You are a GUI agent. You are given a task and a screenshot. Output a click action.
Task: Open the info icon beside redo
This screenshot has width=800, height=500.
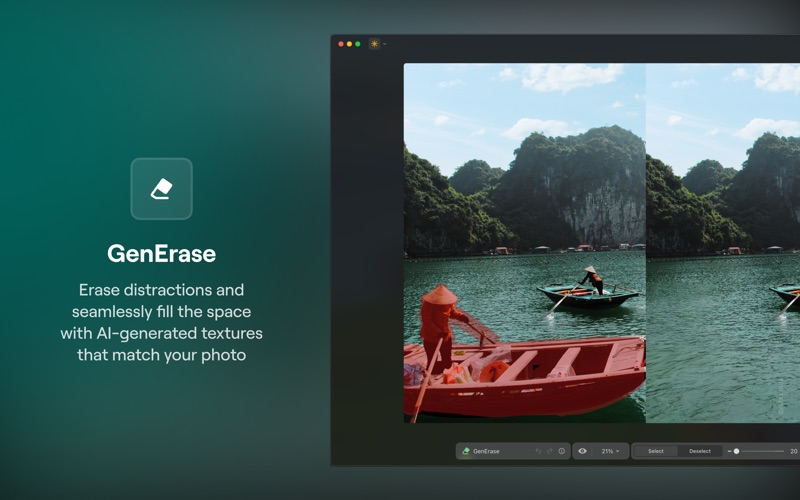(561, 451)
